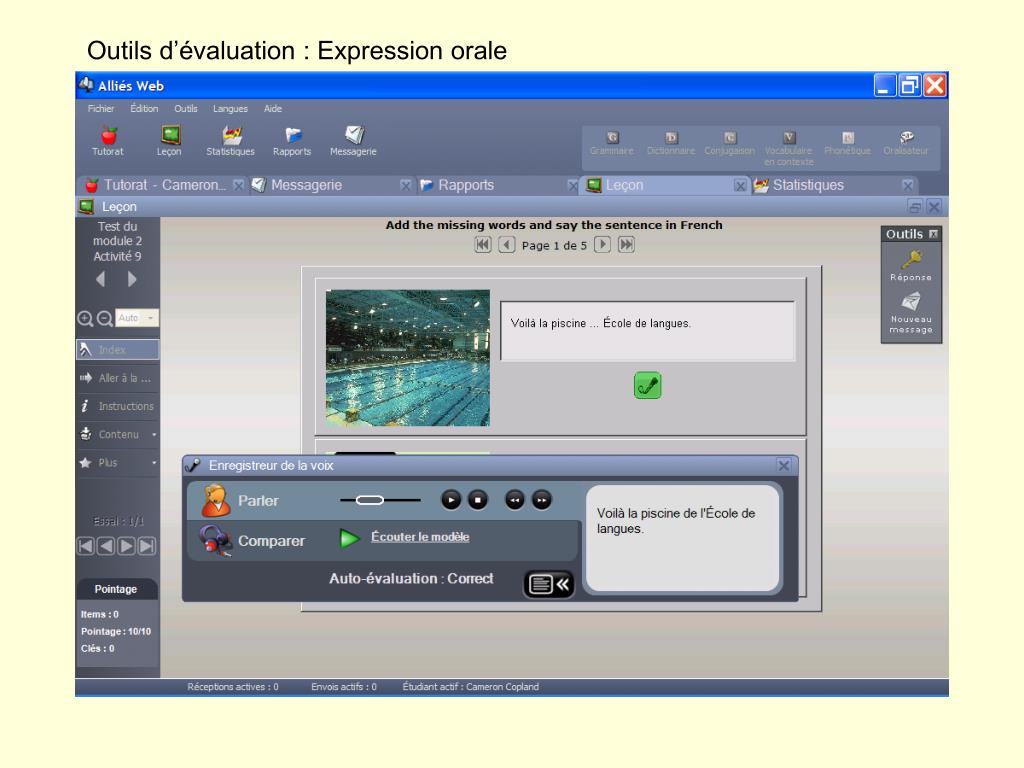The height and width of the screenshot is (768, 1024).
Task: Open the Édition menu
Action: coord(144,108)
